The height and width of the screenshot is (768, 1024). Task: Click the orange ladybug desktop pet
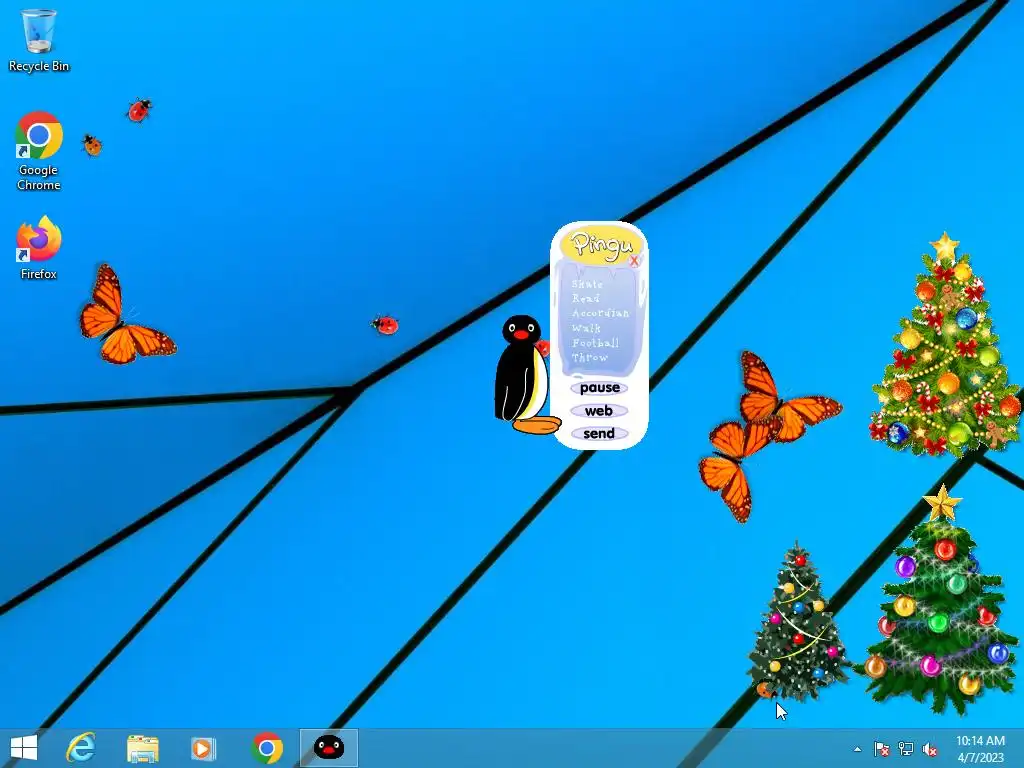[x=92, y=145]
